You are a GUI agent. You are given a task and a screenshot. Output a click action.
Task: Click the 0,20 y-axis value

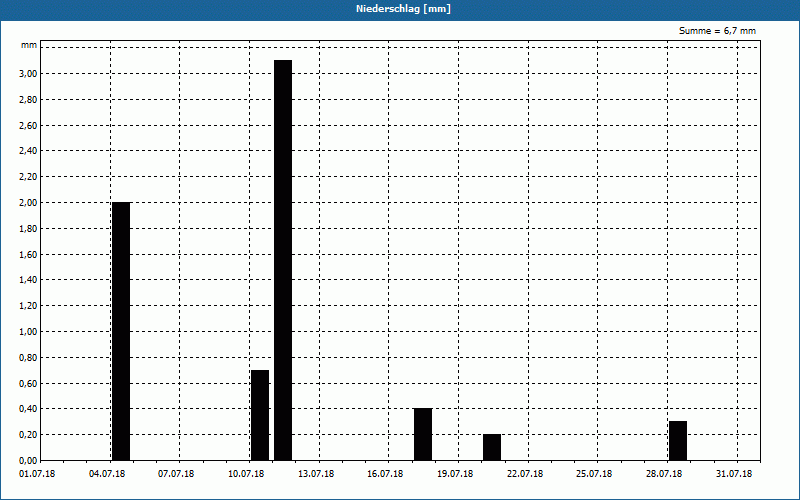point(29,435)
